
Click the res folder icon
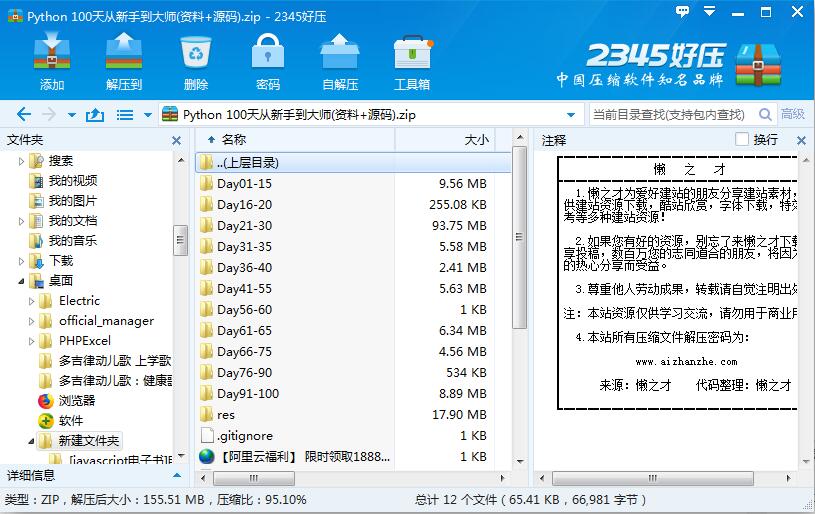[x=207, y=414]
